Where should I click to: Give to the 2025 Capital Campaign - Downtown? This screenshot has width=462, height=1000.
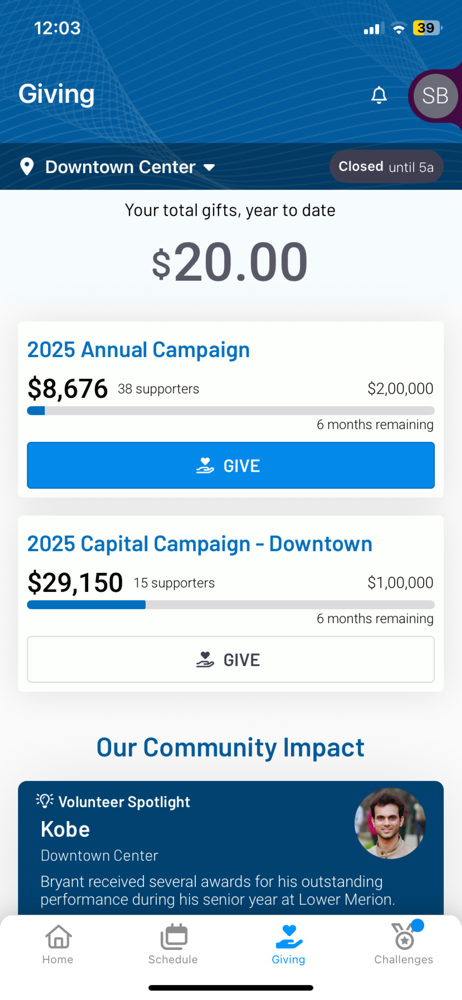pos(230,659)
